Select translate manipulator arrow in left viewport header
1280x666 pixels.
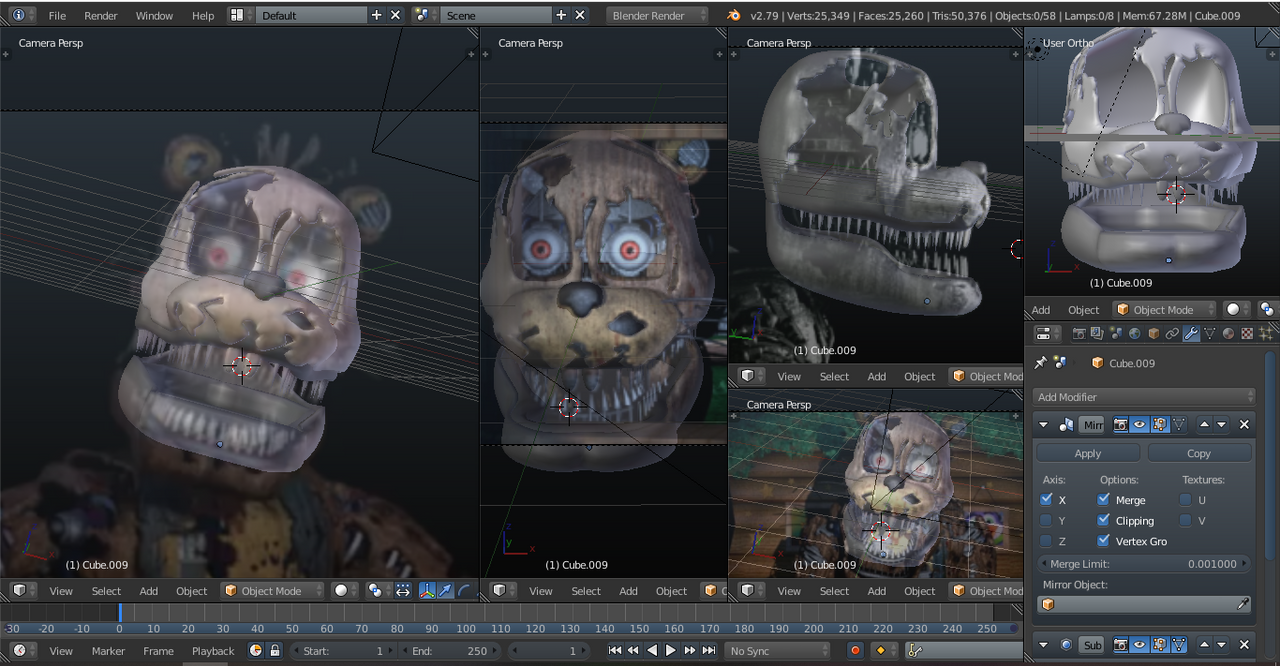click(x=445, y=591)
